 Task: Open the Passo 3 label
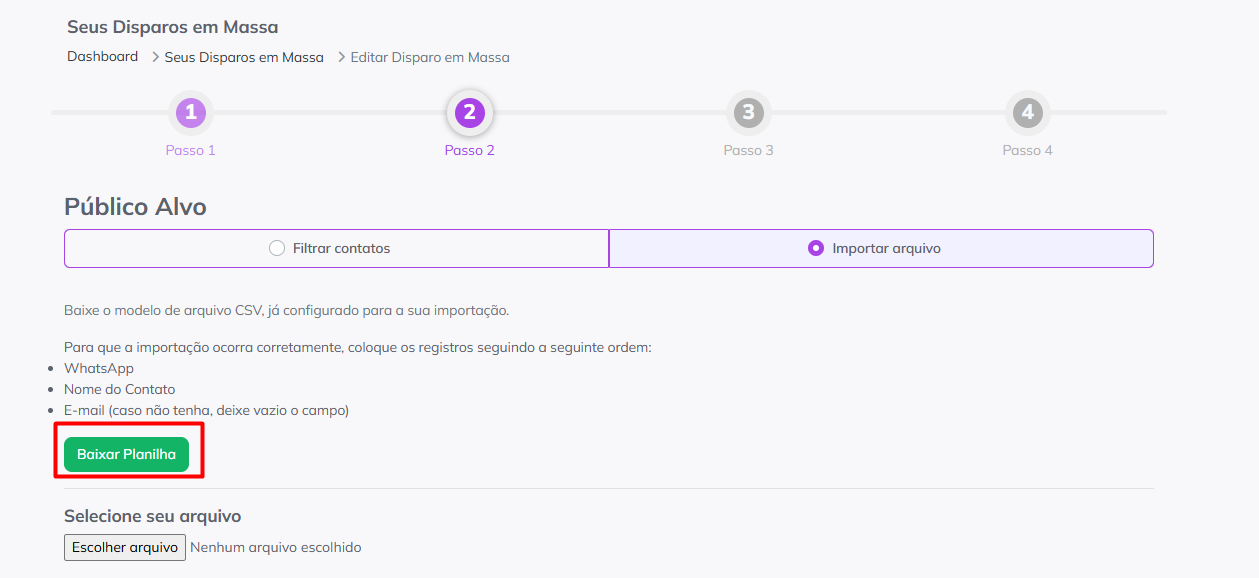click(x=748, y=150)
